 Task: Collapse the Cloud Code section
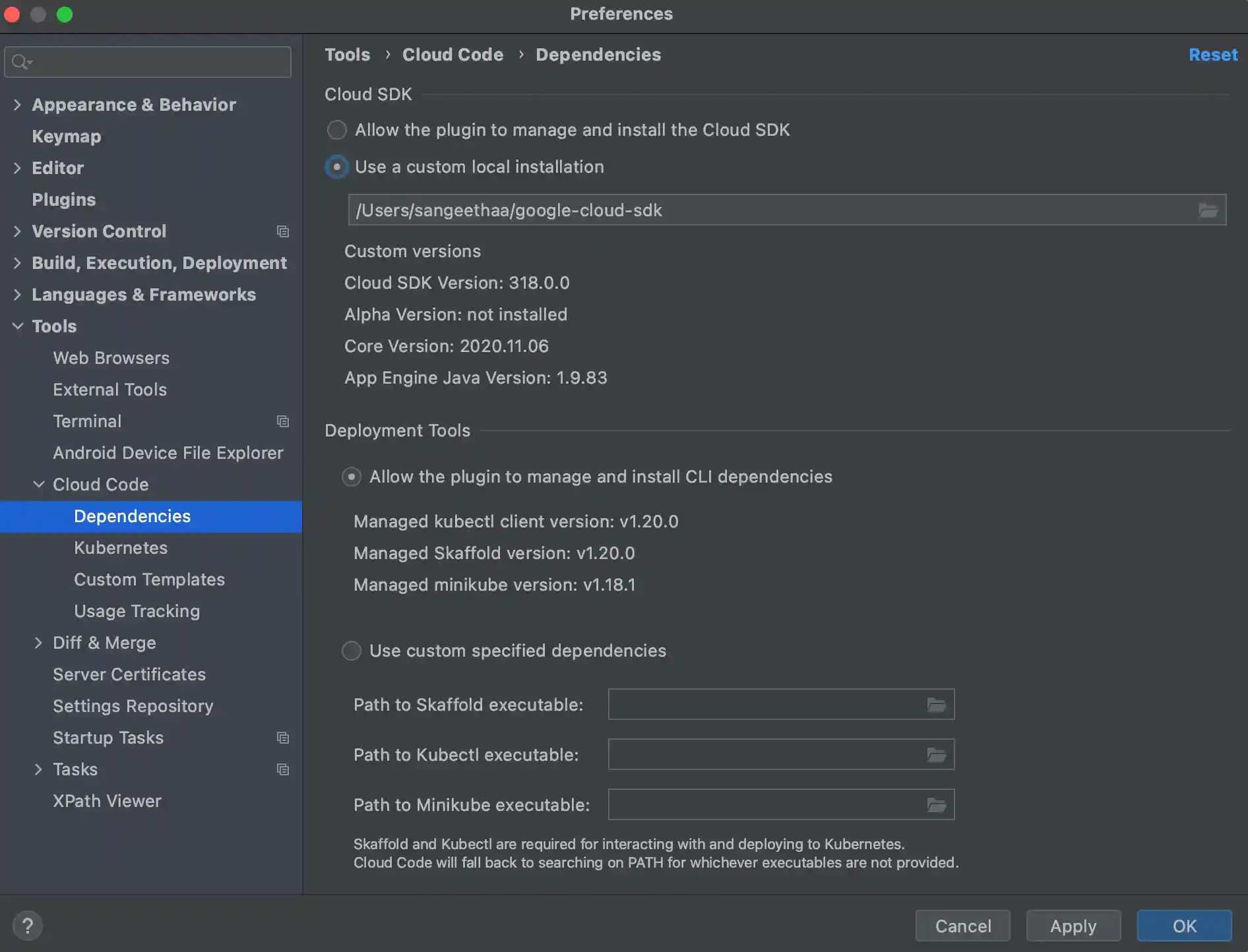(x=38, y=484)
